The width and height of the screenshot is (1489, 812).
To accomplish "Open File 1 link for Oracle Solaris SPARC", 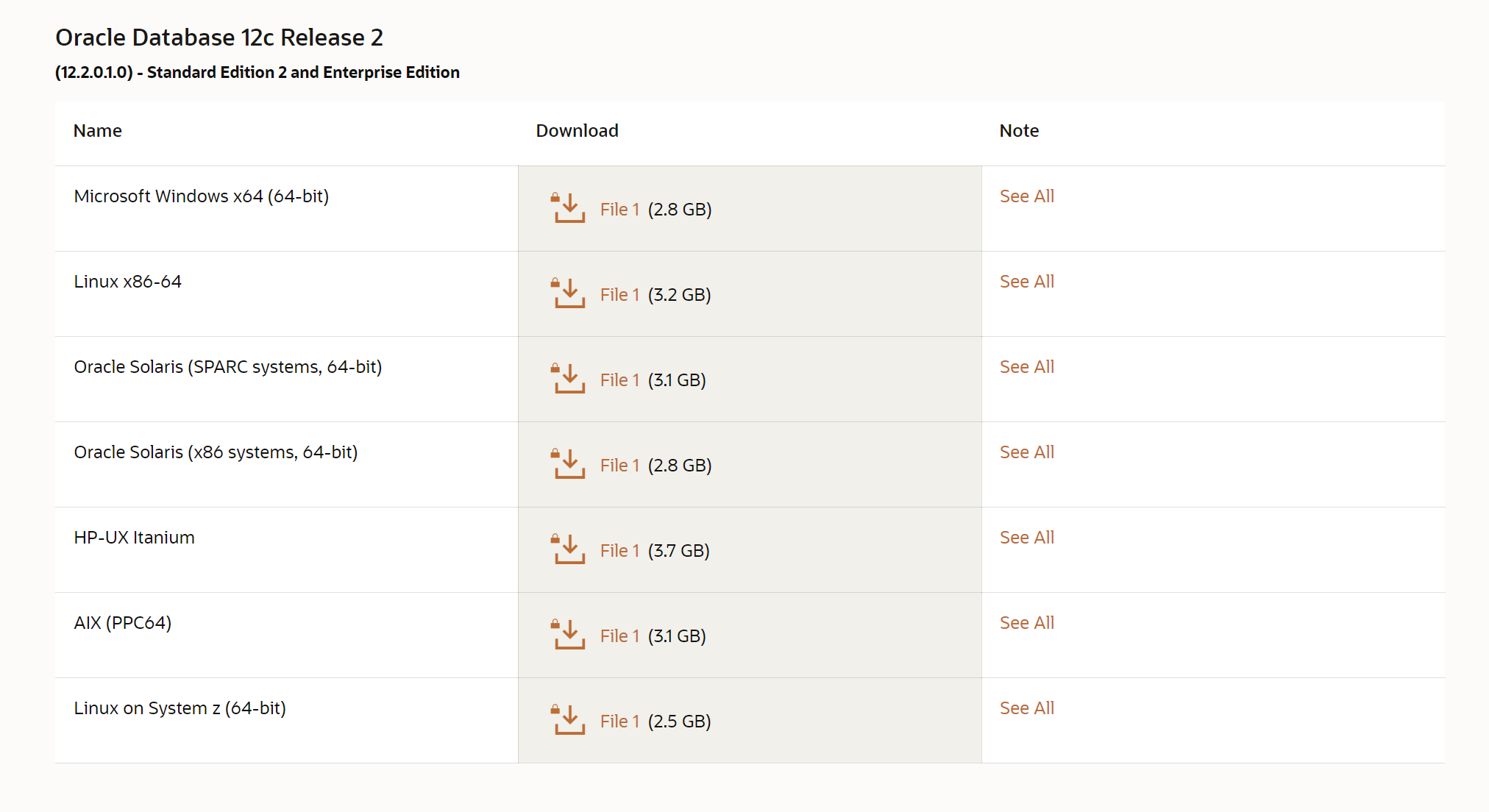I will [x=619, y=380].
